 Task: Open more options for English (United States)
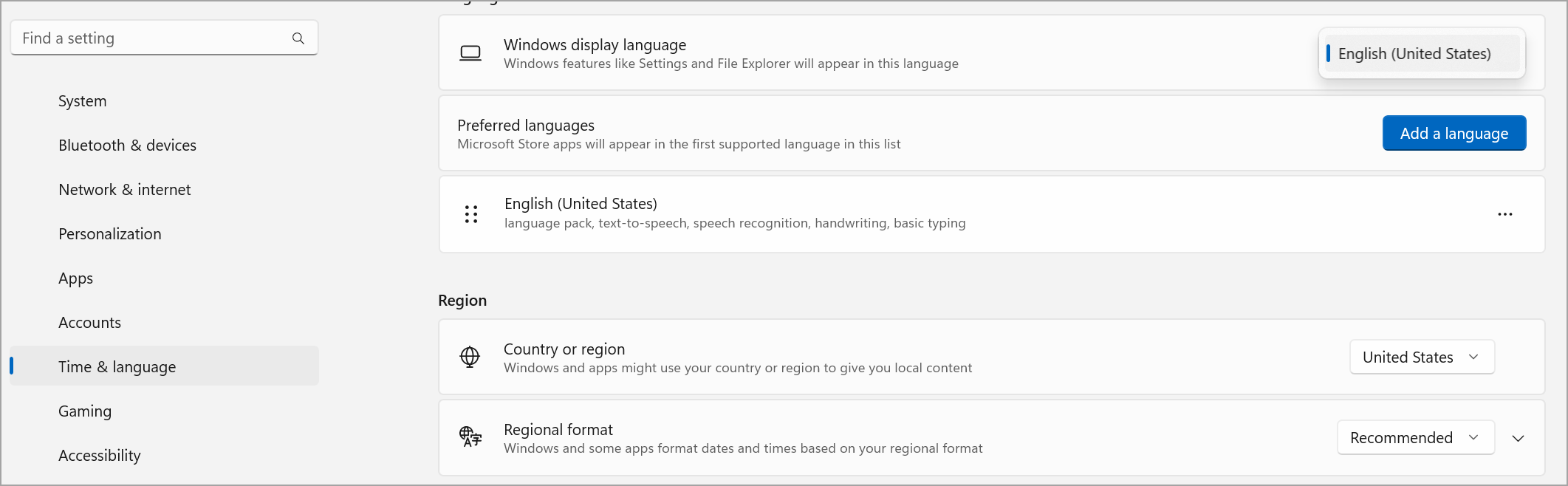(x=1505, y=214)
